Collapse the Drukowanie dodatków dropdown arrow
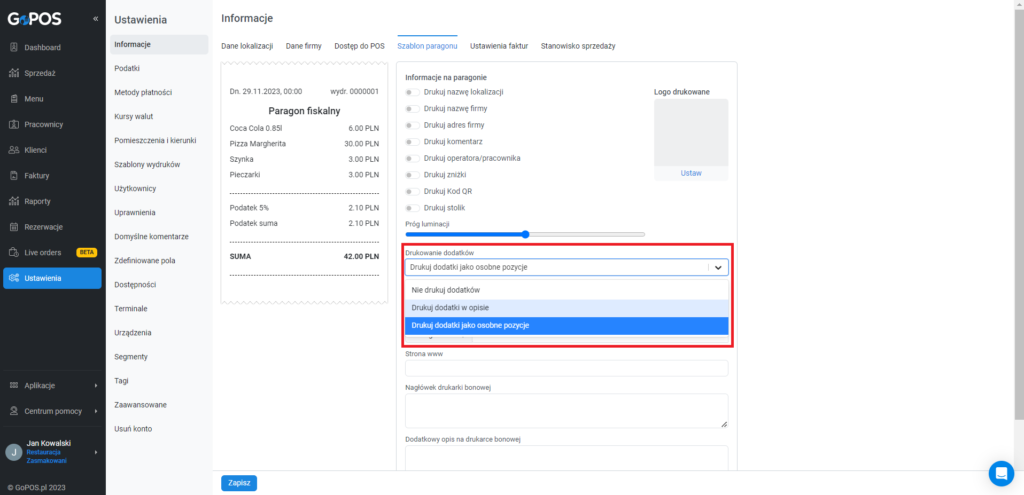The width and height of the screenshot is (1024, 495). 718,267
